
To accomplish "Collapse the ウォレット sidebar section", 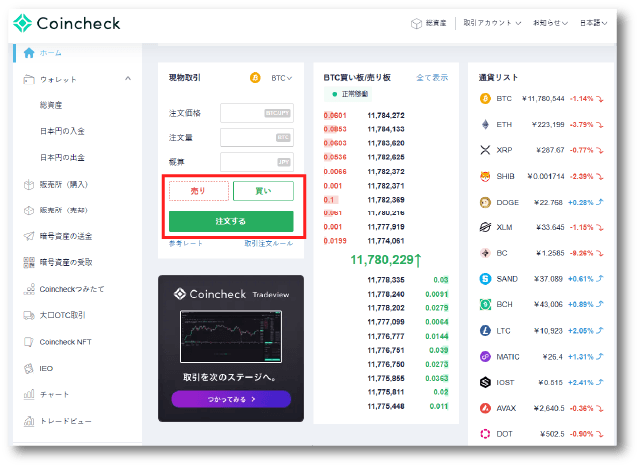I will (127, 79).
